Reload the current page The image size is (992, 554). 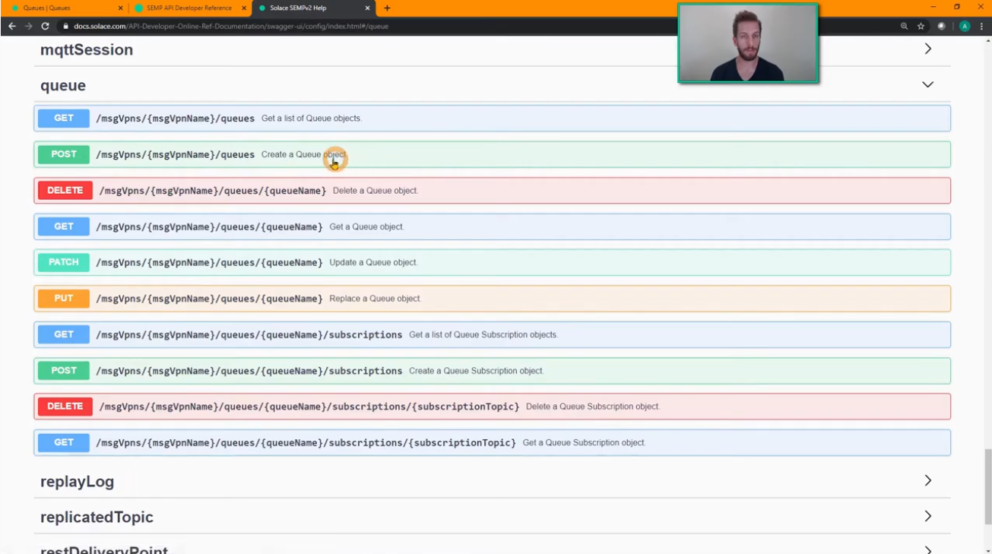point(45,26)
